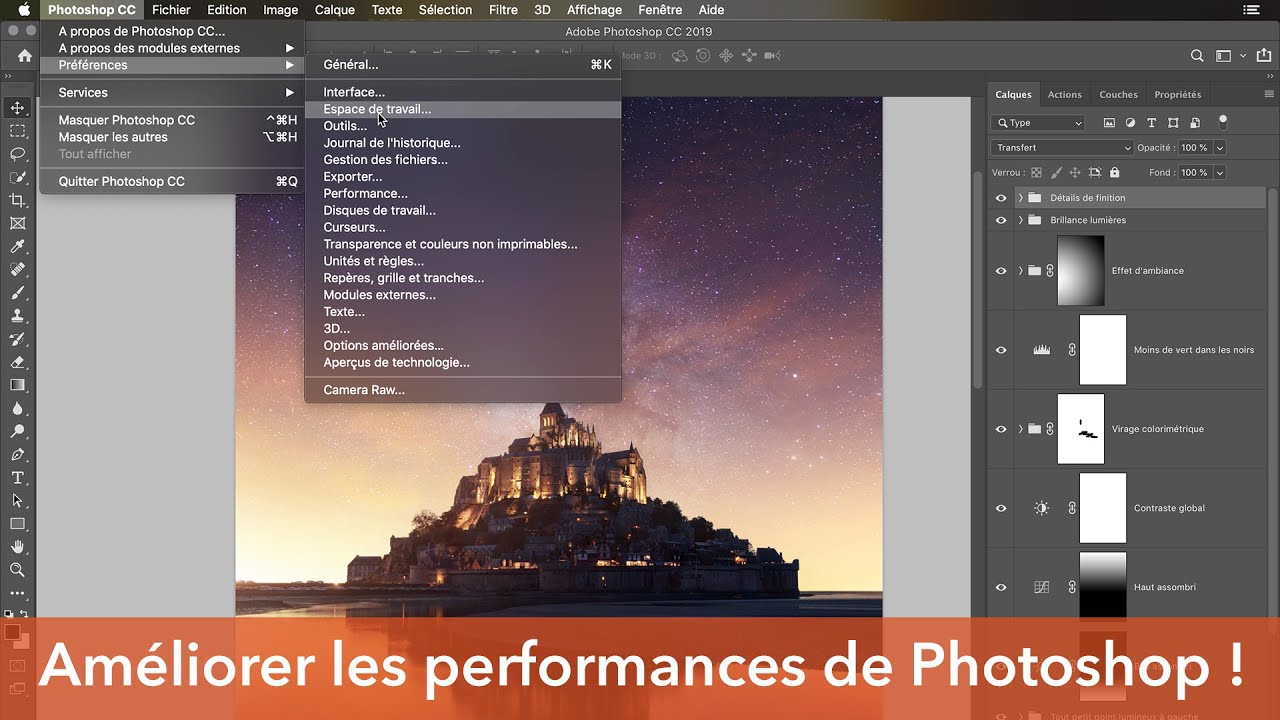Select Moins de vert layer mask thumbnail
The image size is (1280, 720).
tap(1103, 350)
